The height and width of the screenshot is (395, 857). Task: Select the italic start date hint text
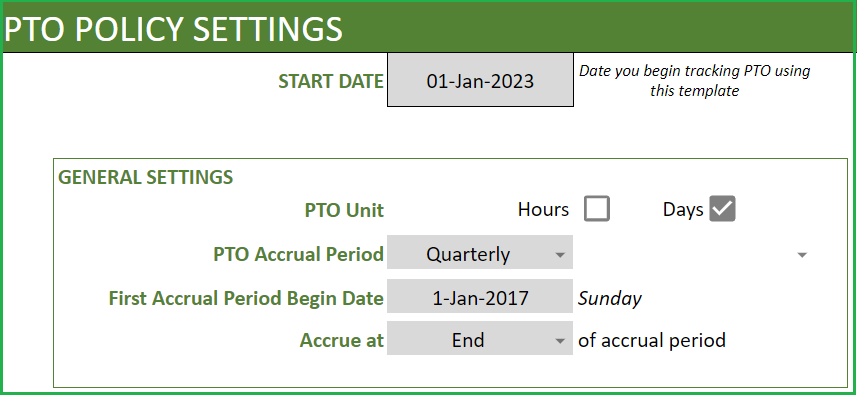coord(694,80)
